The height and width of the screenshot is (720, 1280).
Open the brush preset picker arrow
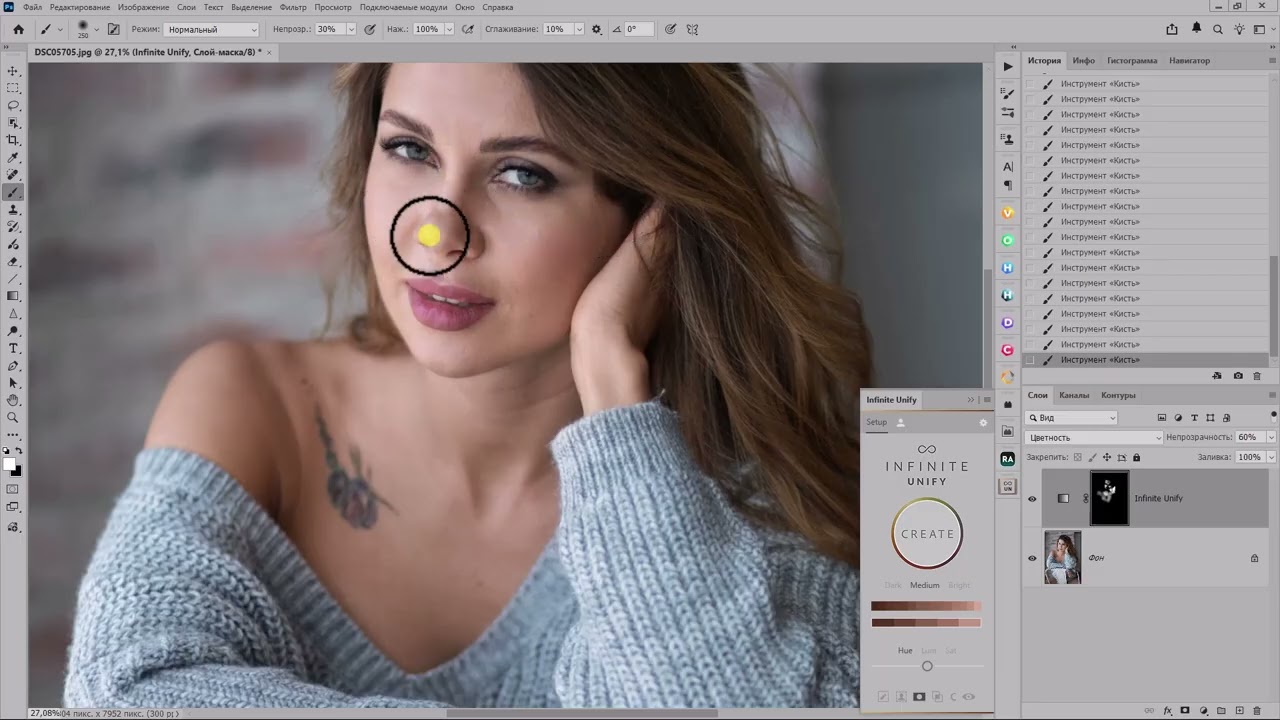pyautogui.click(x=96, y=29)
